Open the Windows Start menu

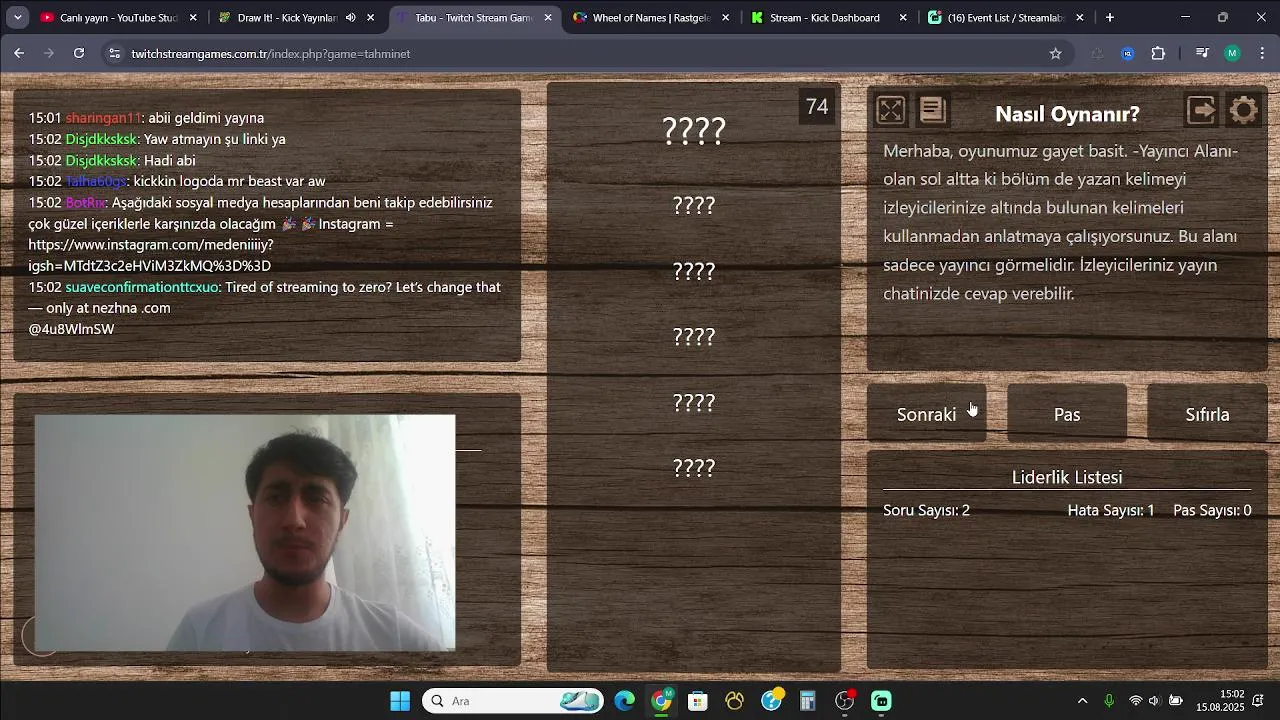400,701
